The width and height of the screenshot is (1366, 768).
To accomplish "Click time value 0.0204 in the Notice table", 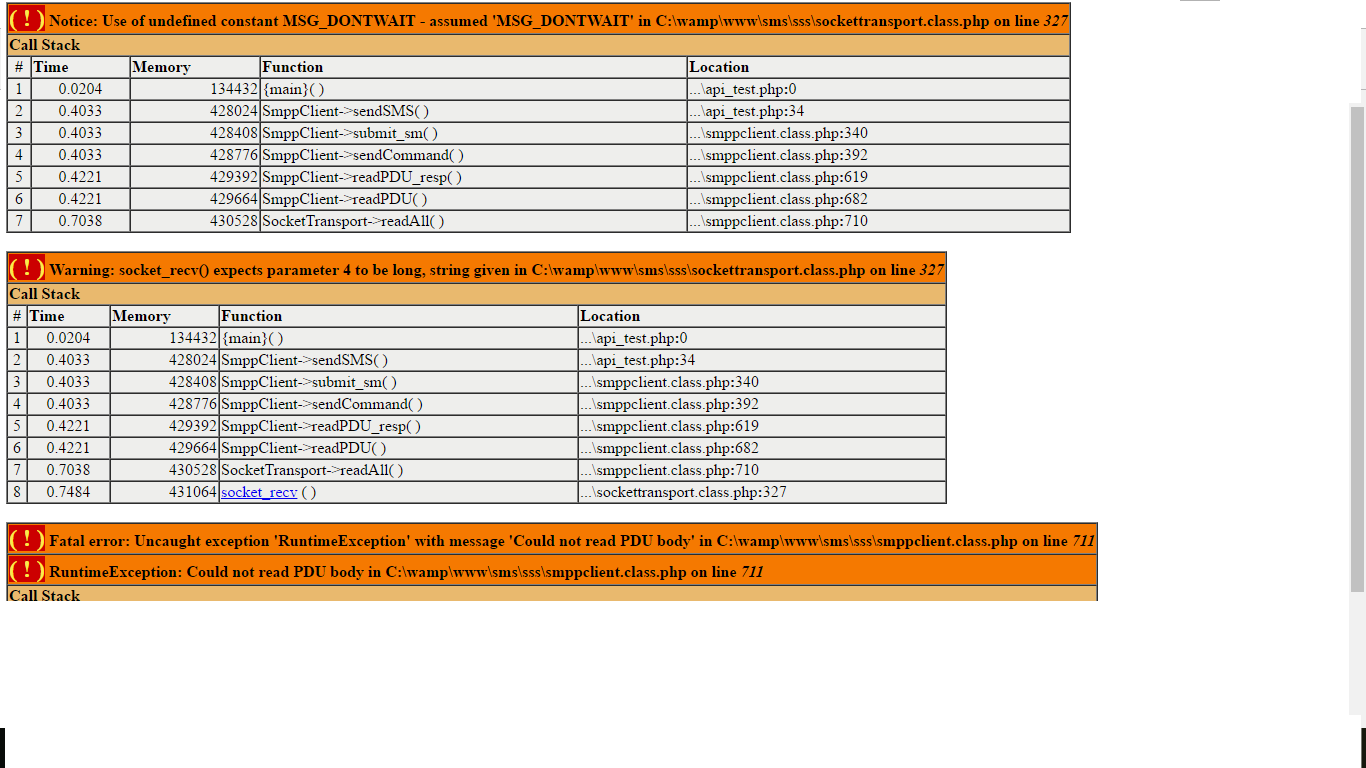I will 80,89.
